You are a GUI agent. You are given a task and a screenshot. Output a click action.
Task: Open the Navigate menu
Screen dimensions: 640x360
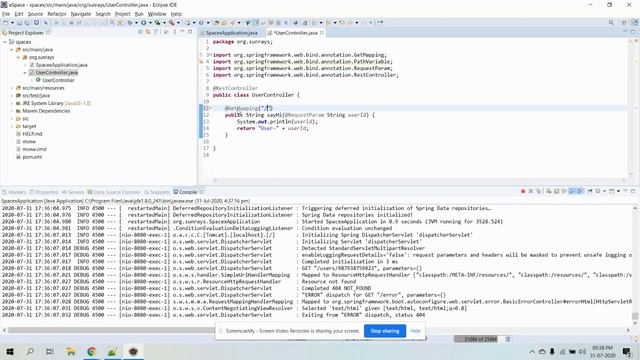pos(81,14)
